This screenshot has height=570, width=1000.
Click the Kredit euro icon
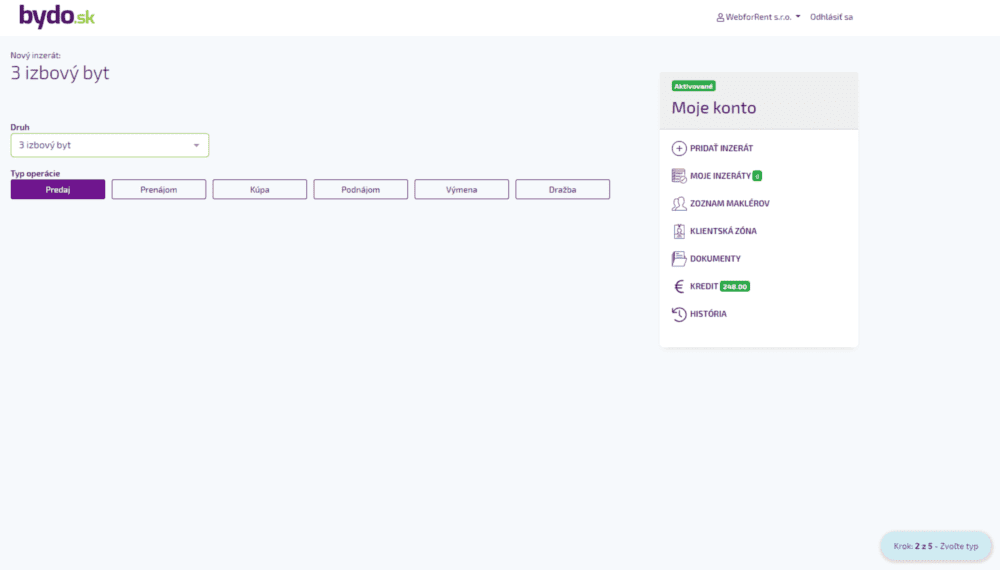tap(679, 286)
